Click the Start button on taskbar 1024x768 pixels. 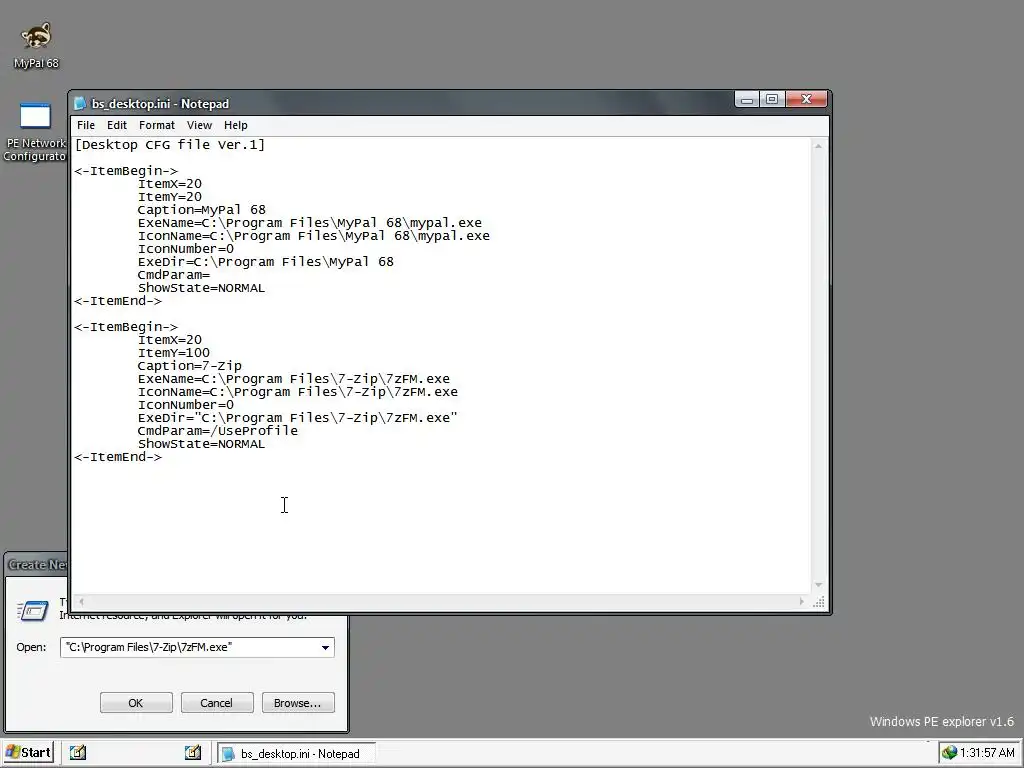(28, 752)
